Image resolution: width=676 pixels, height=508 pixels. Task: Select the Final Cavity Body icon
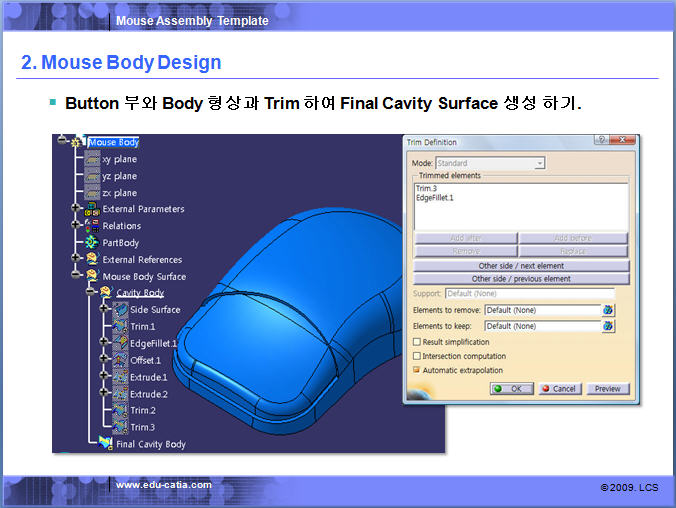point(106,443)
